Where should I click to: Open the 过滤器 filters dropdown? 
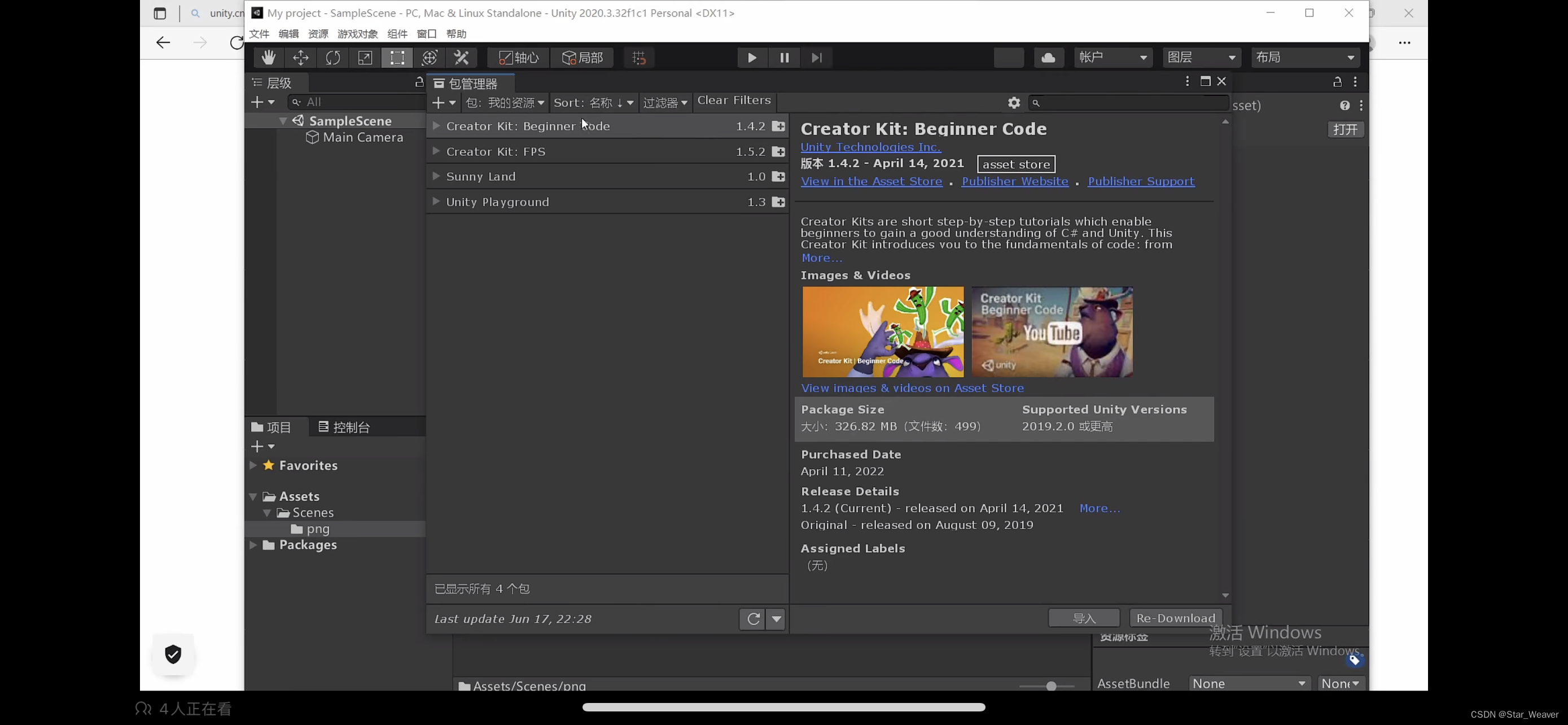(x=665, y=103)
